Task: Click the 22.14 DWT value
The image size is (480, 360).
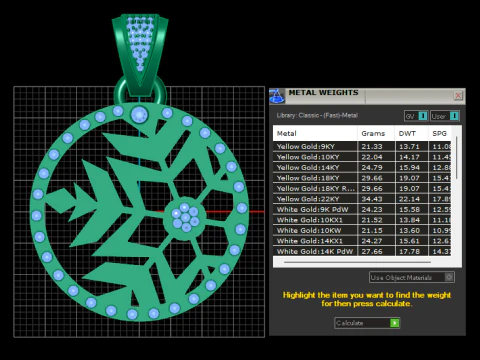Action: [x=409, y=199]
